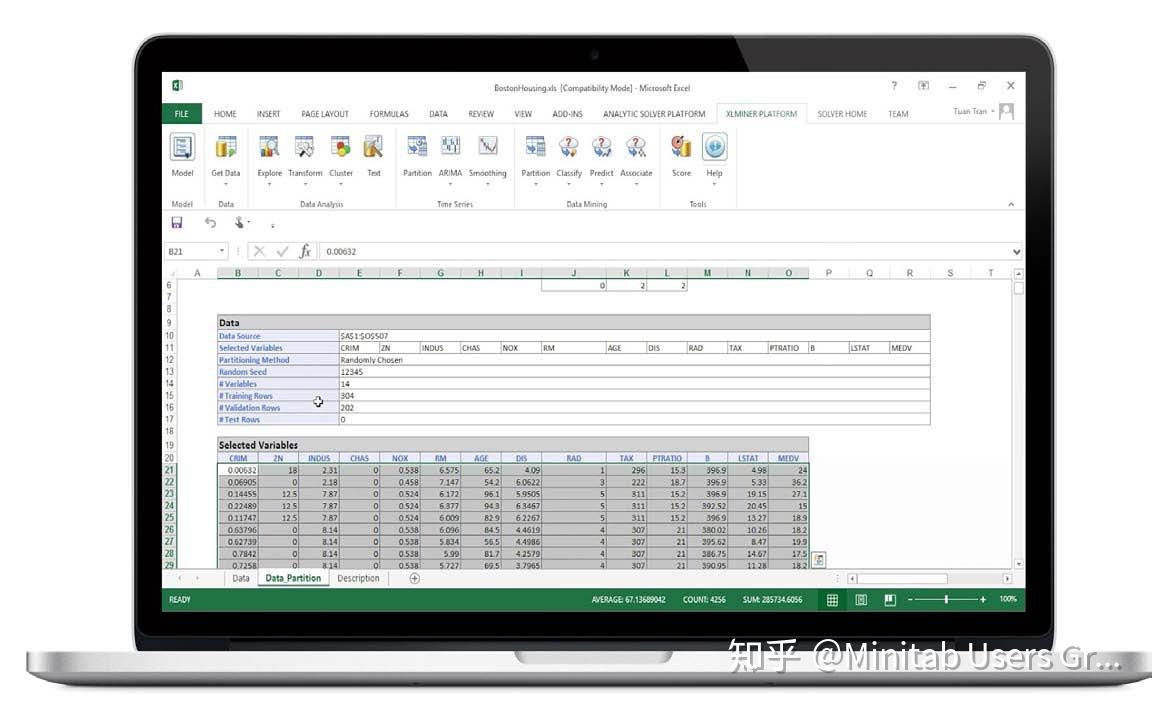The height and width of the screenshot is (704, 1152).
Task: Switch to the ANALYTIC SOLVER PLATFORM ribbon tab
Action: pyautogui.click(x=653, y=113)
